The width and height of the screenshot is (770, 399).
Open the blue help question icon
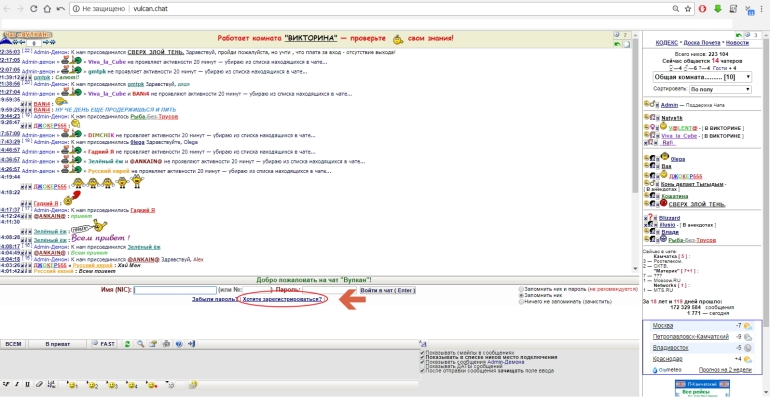coord(179,344)
